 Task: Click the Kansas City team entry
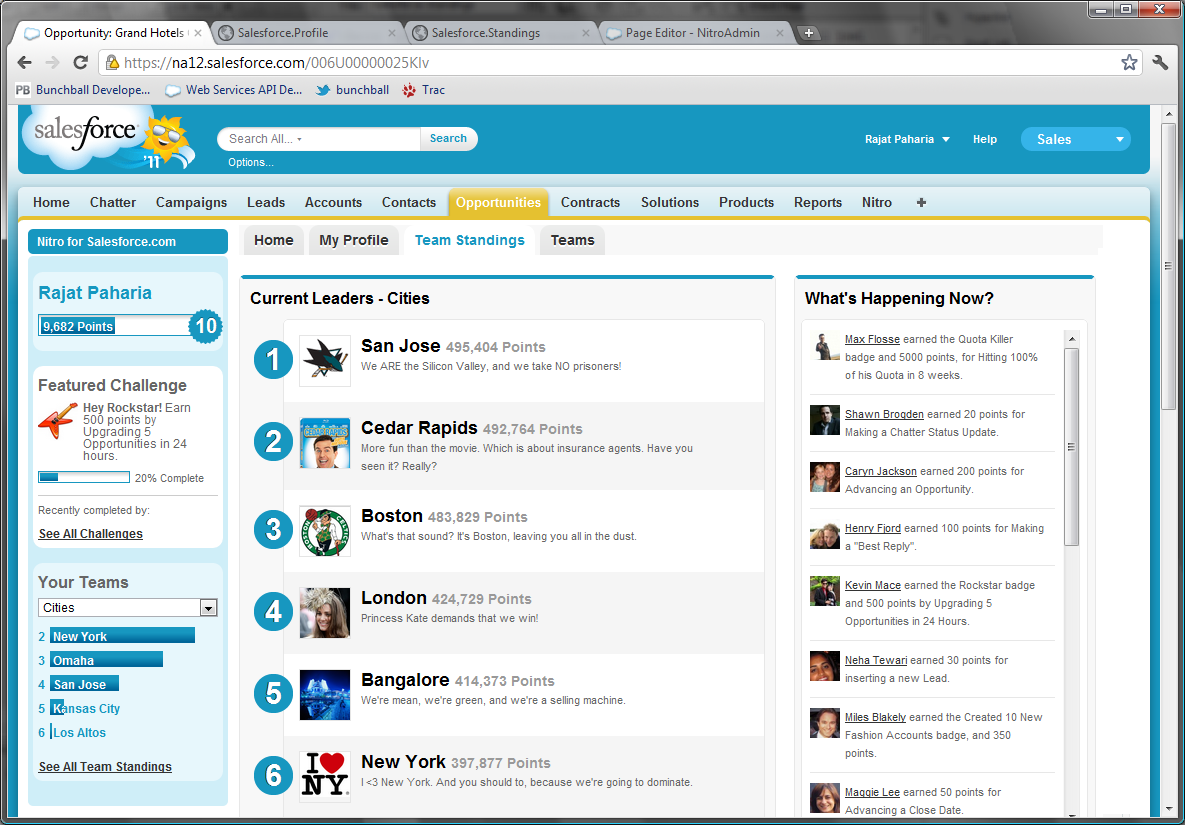(85, 709)
